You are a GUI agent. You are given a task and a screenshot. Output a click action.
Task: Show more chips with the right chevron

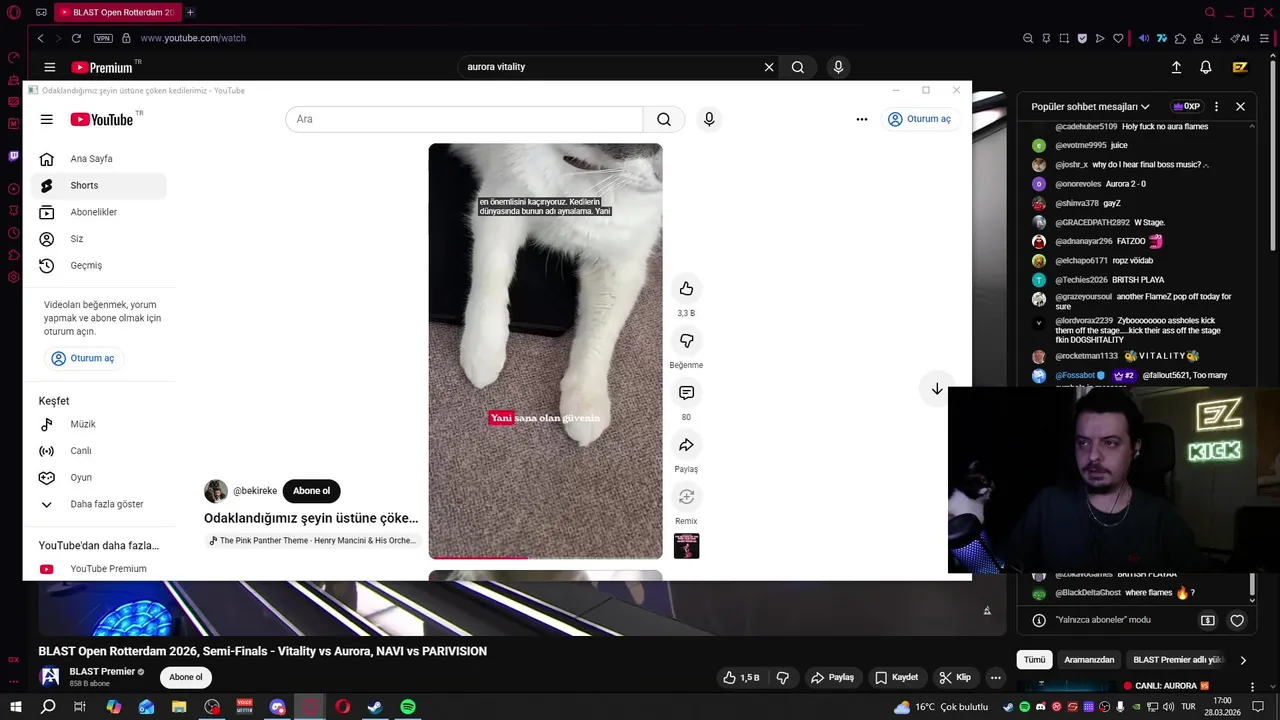[1243, 660]
